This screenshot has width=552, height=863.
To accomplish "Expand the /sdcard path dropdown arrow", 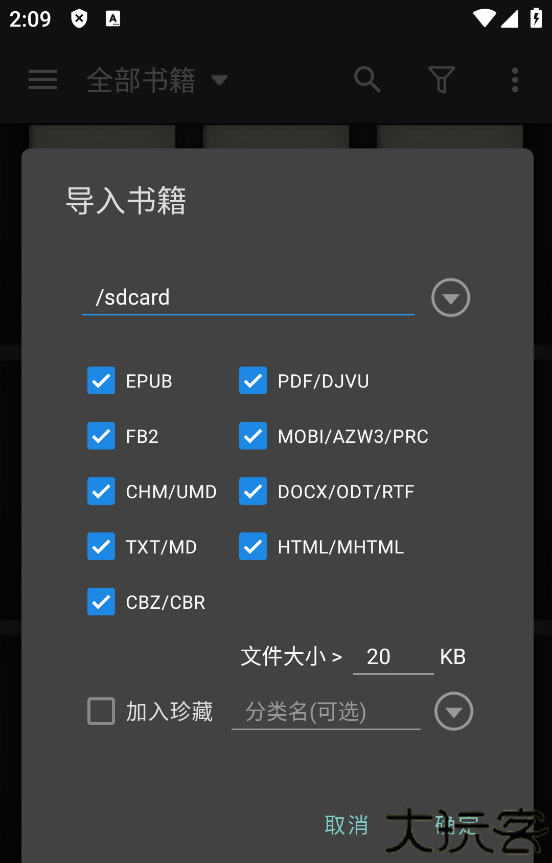I will coord(451,298).
